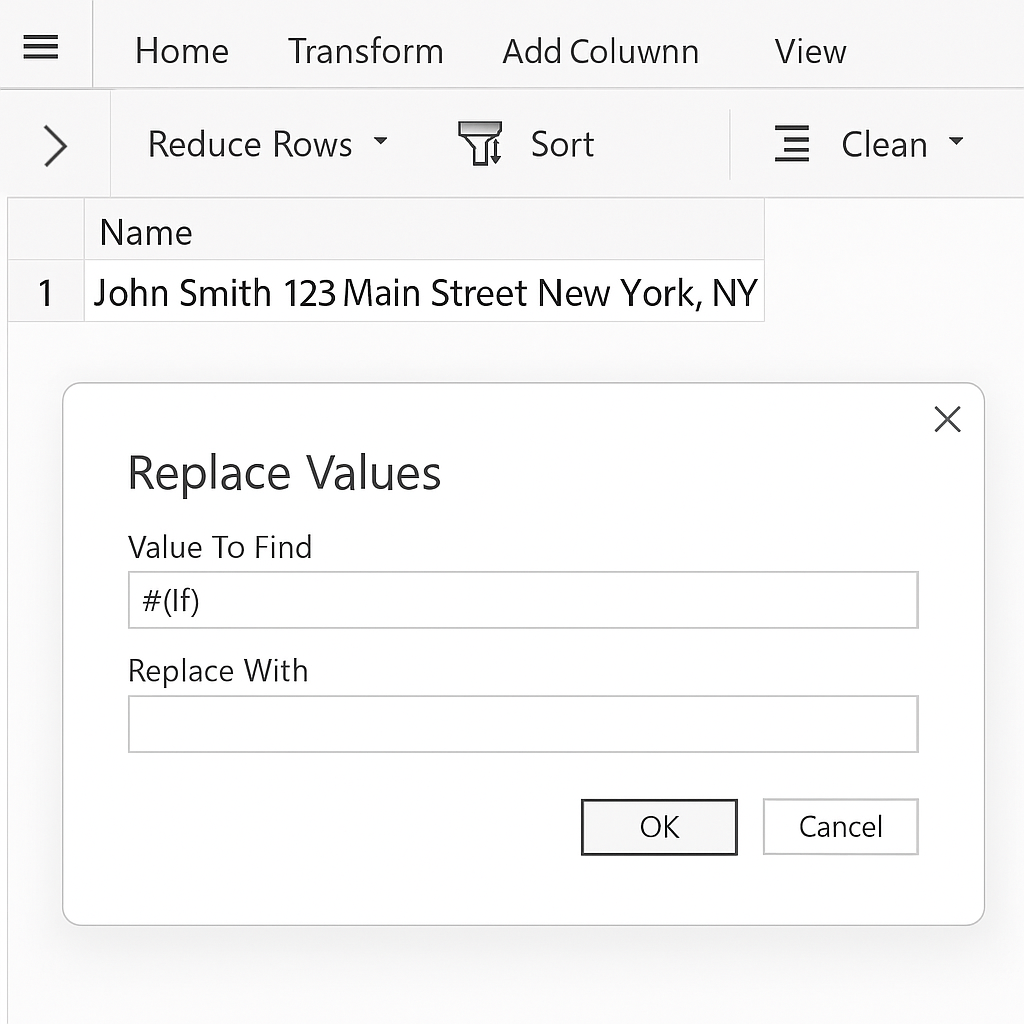The image size is (1024, 1024).
Task: Open the Clean dropdown arrow
Action: [956, 142]
